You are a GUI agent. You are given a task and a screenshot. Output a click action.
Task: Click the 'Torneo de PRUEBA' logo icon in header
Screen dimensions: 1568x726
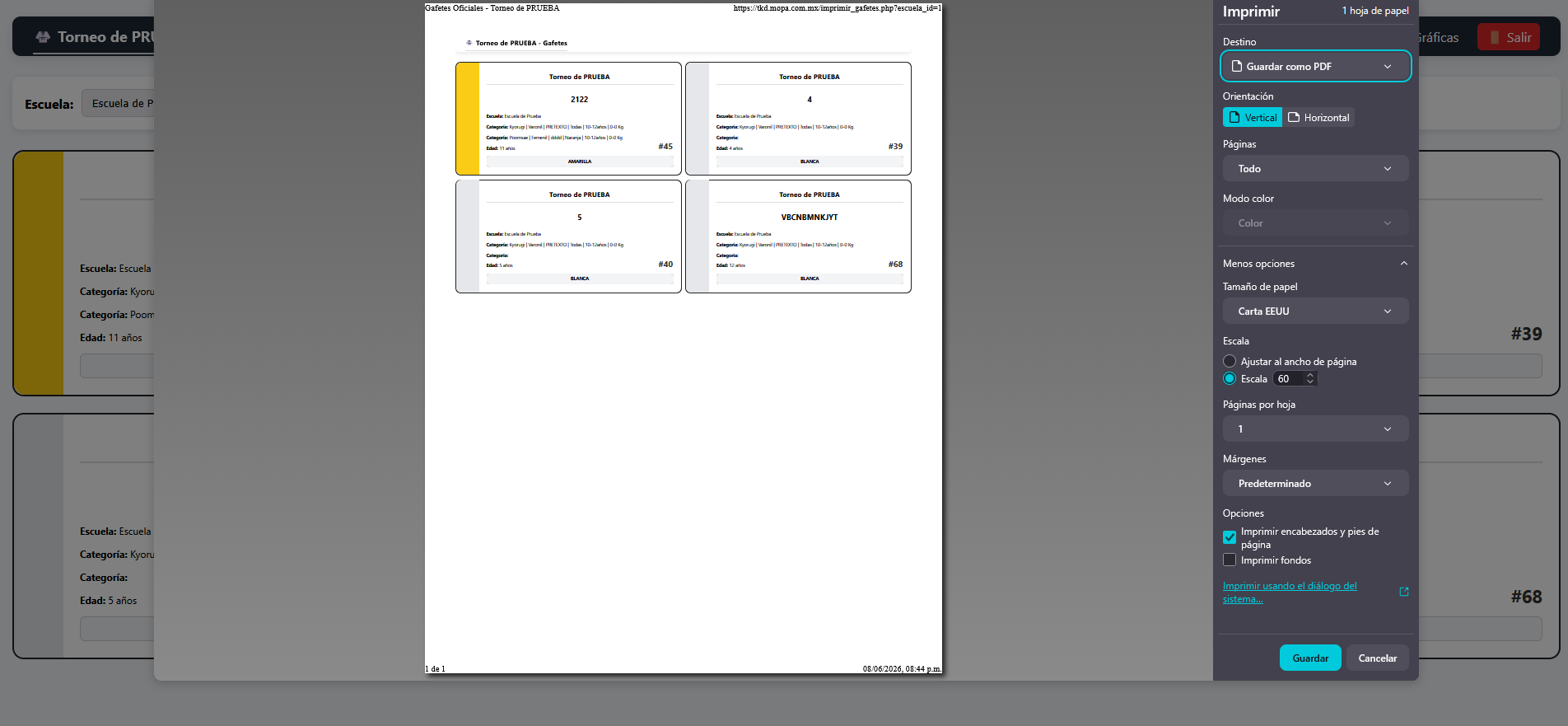[x=43, y=37]
